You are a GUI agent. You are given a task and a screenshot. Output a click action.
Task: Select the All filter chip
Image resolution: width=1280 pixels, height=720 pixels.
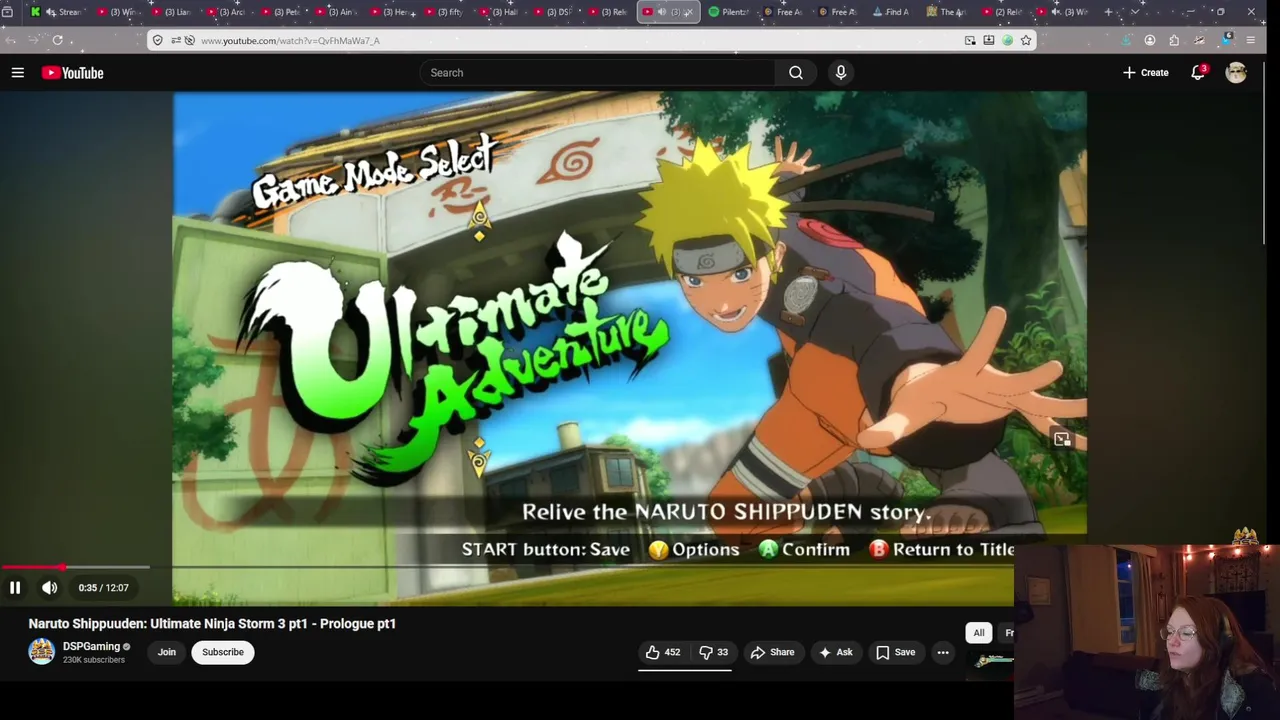(979, 632)
